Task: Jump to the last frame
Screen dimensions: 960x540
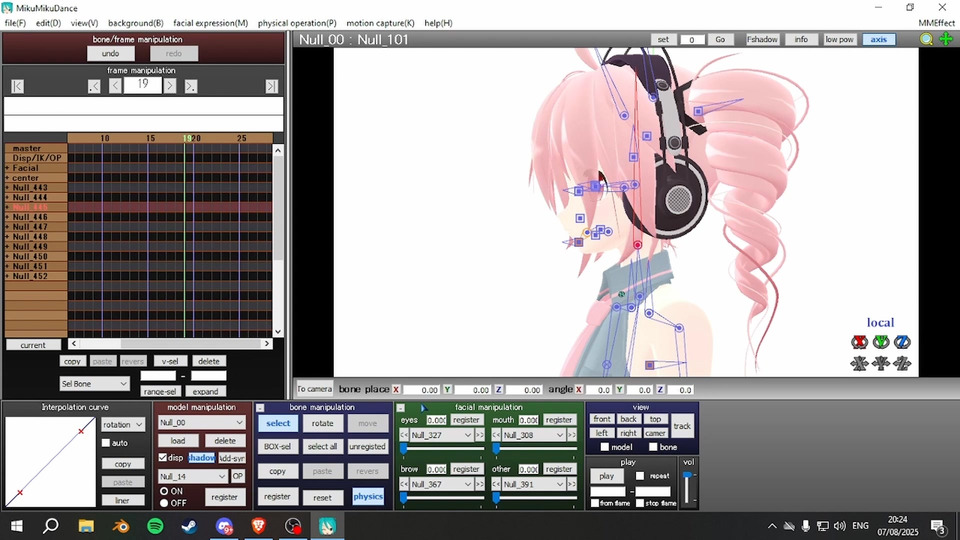Action: tap(272, 86)
